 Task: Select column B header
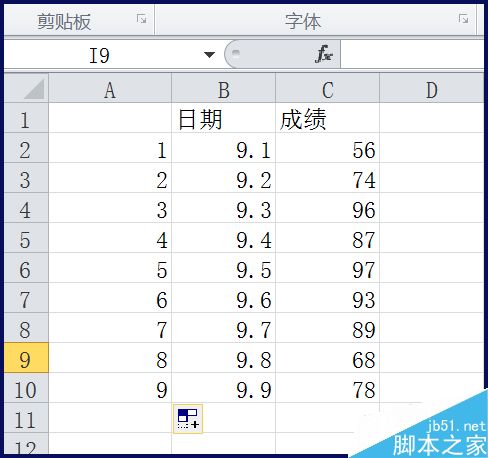[x=224, y=88]
